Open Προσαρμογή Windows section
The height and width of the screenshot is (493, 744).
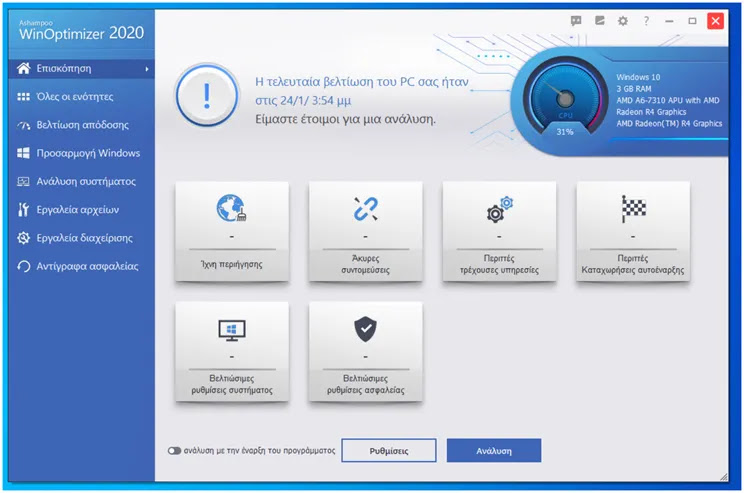point(82,153)
